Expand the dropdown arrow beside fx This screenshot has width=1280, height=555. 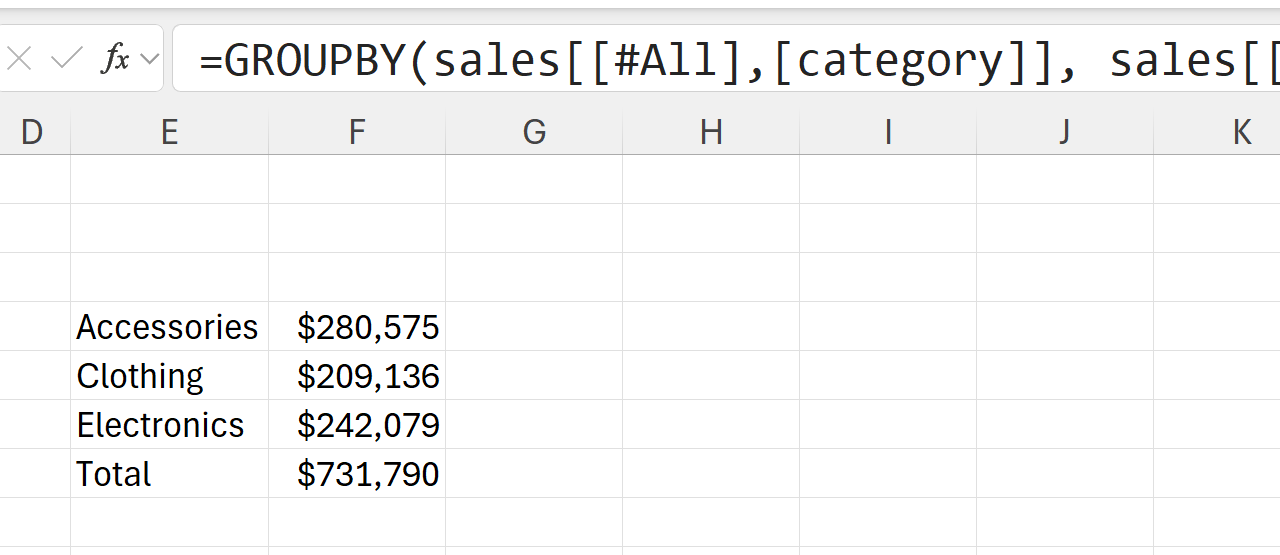pos(150,60)
